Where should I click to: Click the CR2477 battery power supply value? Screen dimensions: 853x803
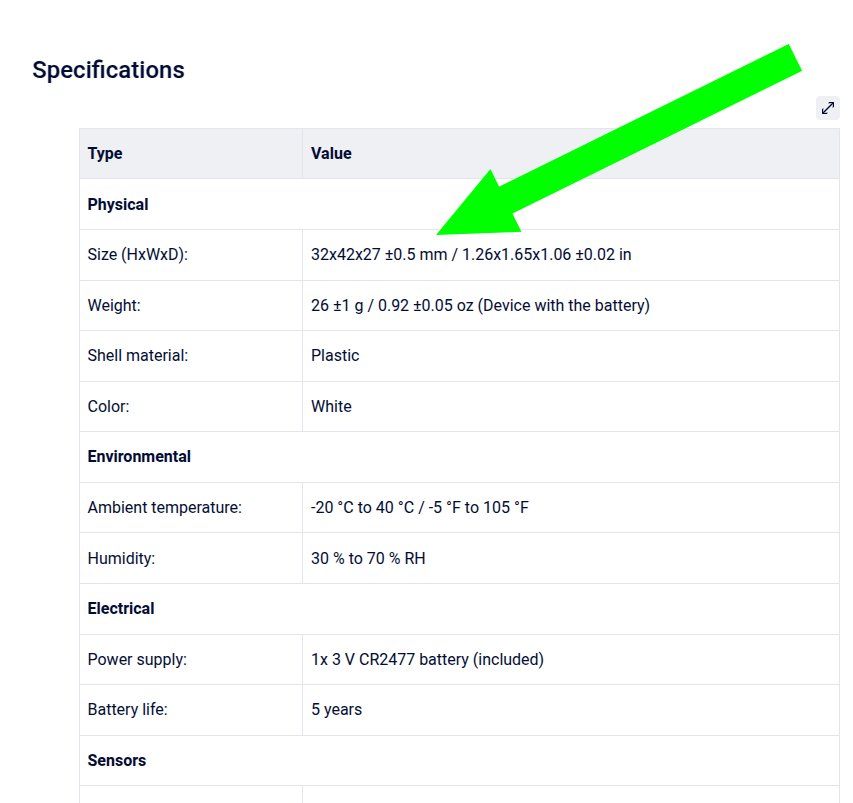[x=428, y=659]
